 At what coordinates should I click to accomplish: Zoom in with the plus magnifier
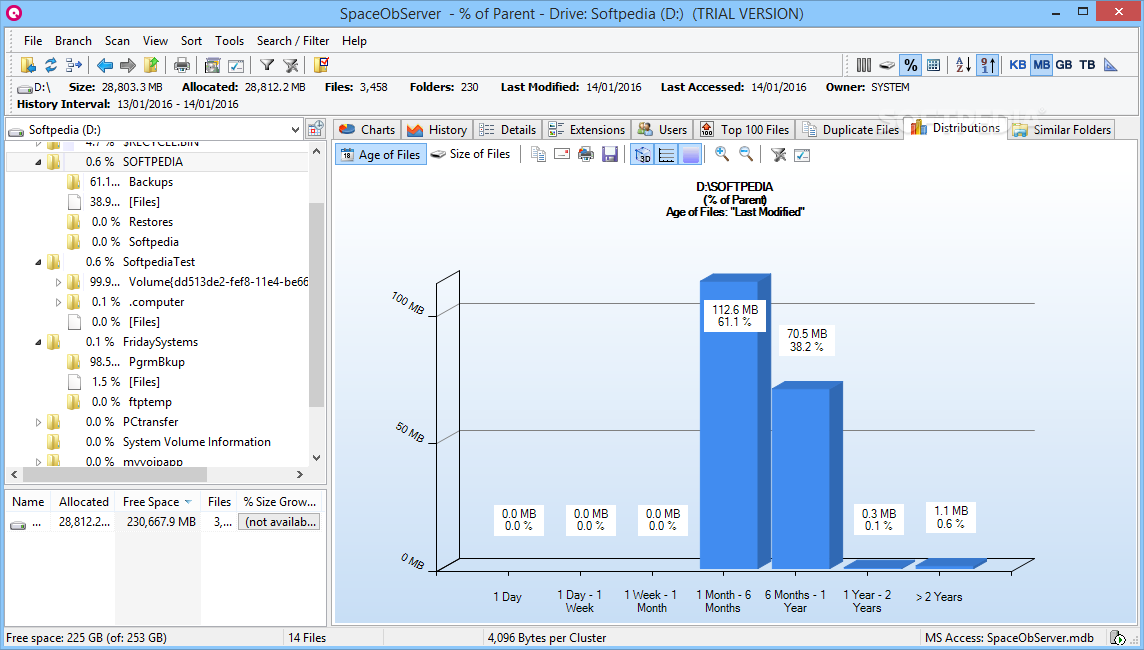coord(722,154)
